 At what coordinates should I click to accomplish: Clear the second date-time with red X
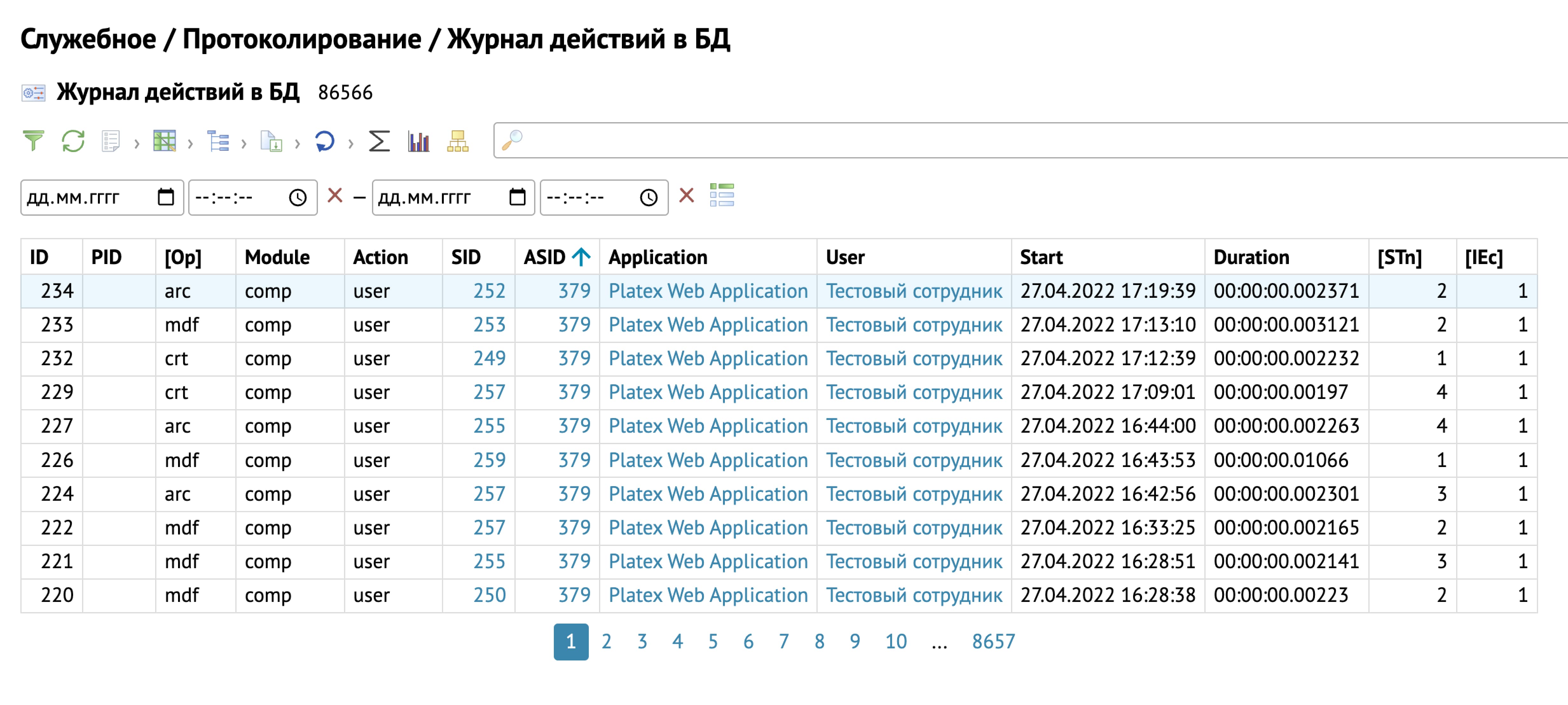coord(687,196)
